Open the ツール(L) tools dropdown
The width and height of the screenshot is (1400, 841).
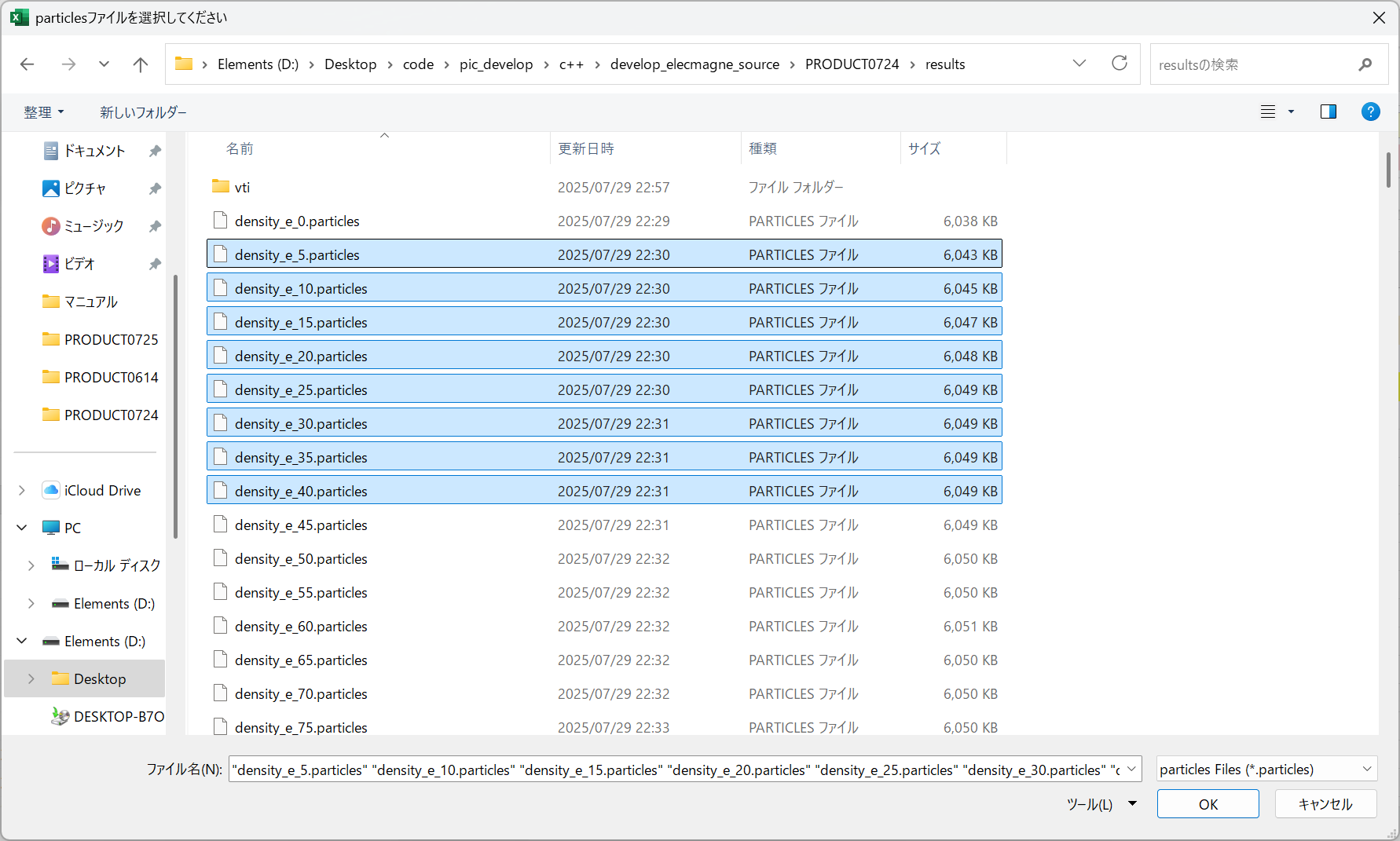[x=1101, y=804]
